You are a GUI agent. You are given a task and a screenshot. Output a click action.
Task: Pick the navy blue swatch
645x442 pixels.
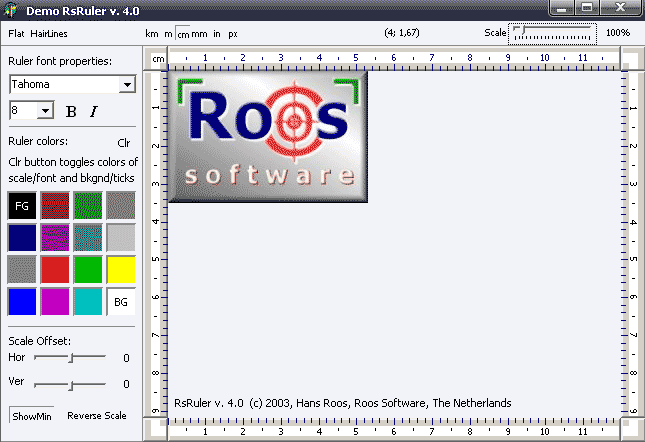pyautogui.click(x=22, y=238)
